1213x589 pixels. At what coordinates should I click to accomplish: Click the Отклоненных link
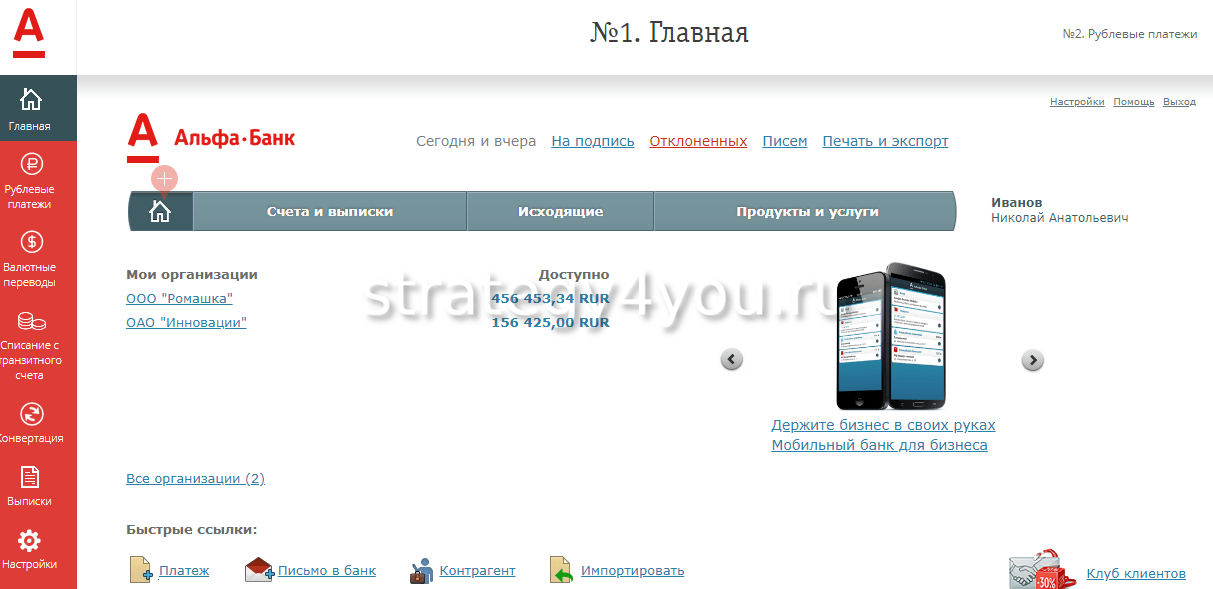698,141
